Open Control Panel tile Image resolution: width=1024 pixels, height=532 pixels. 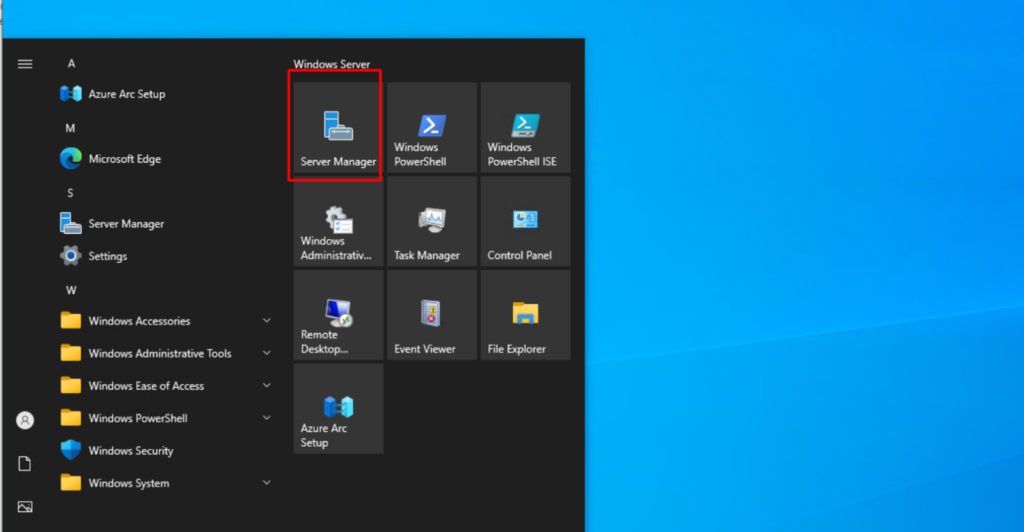[525, 223]
